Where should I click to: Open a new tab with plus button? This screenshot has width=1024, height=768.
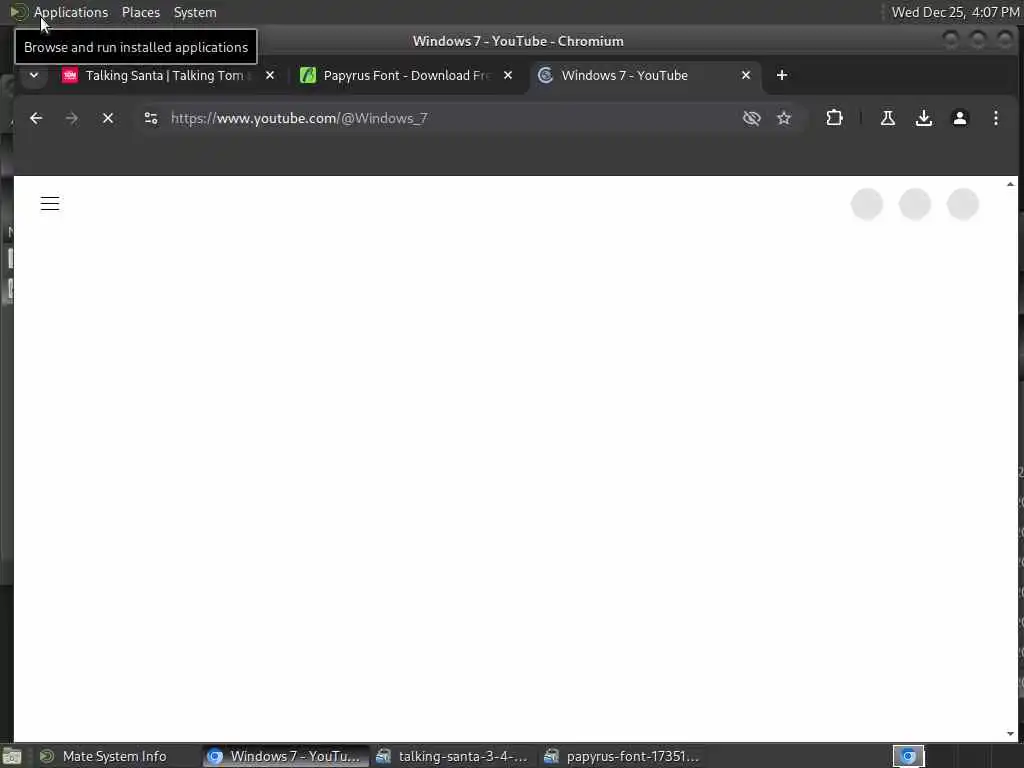[782, 75]
